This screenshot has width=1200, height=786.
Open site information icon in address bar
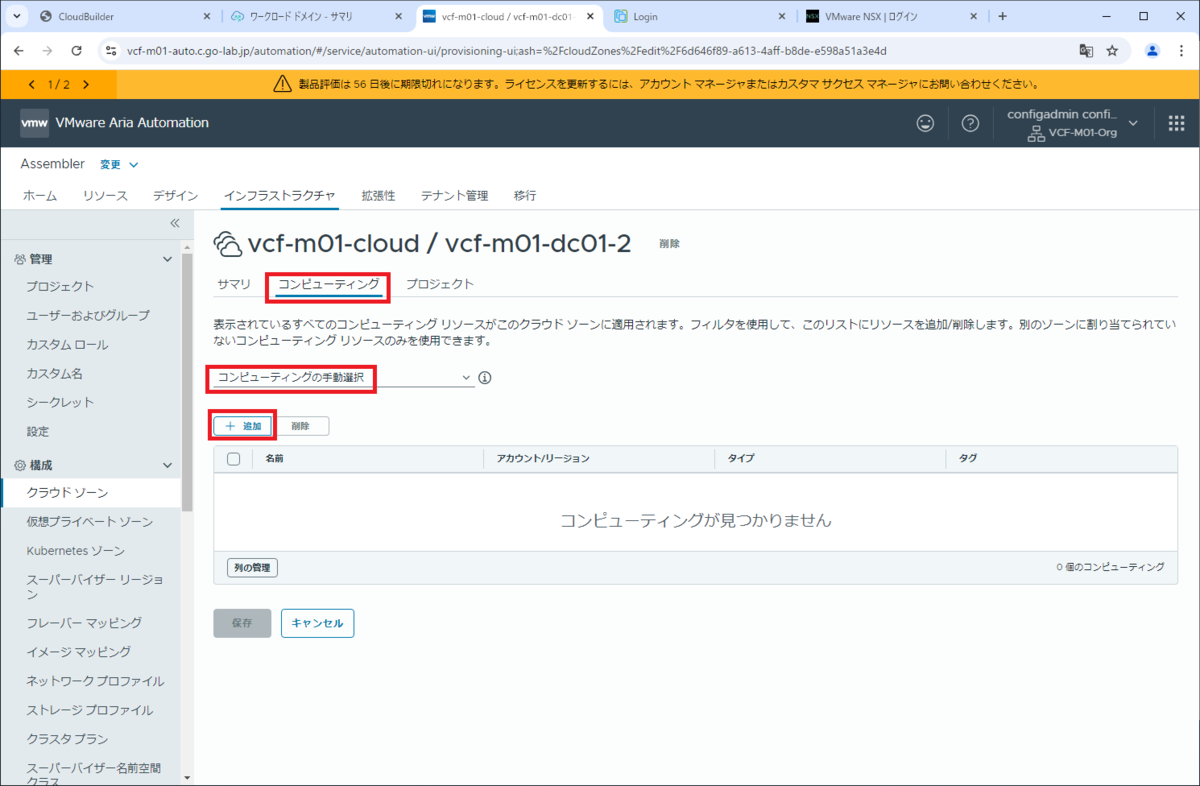tap(111, 51)
